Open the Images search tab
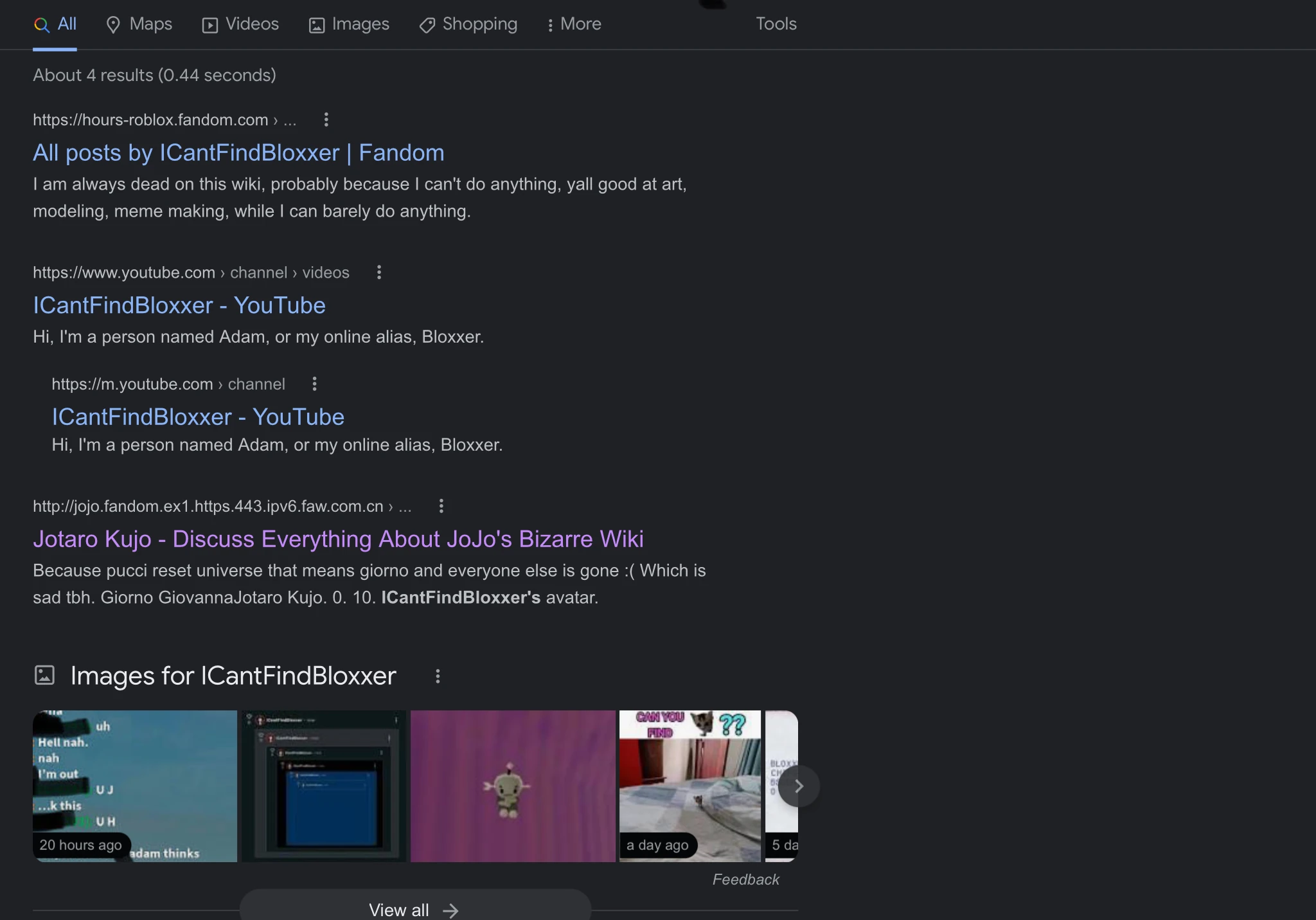 coord(349,24)
